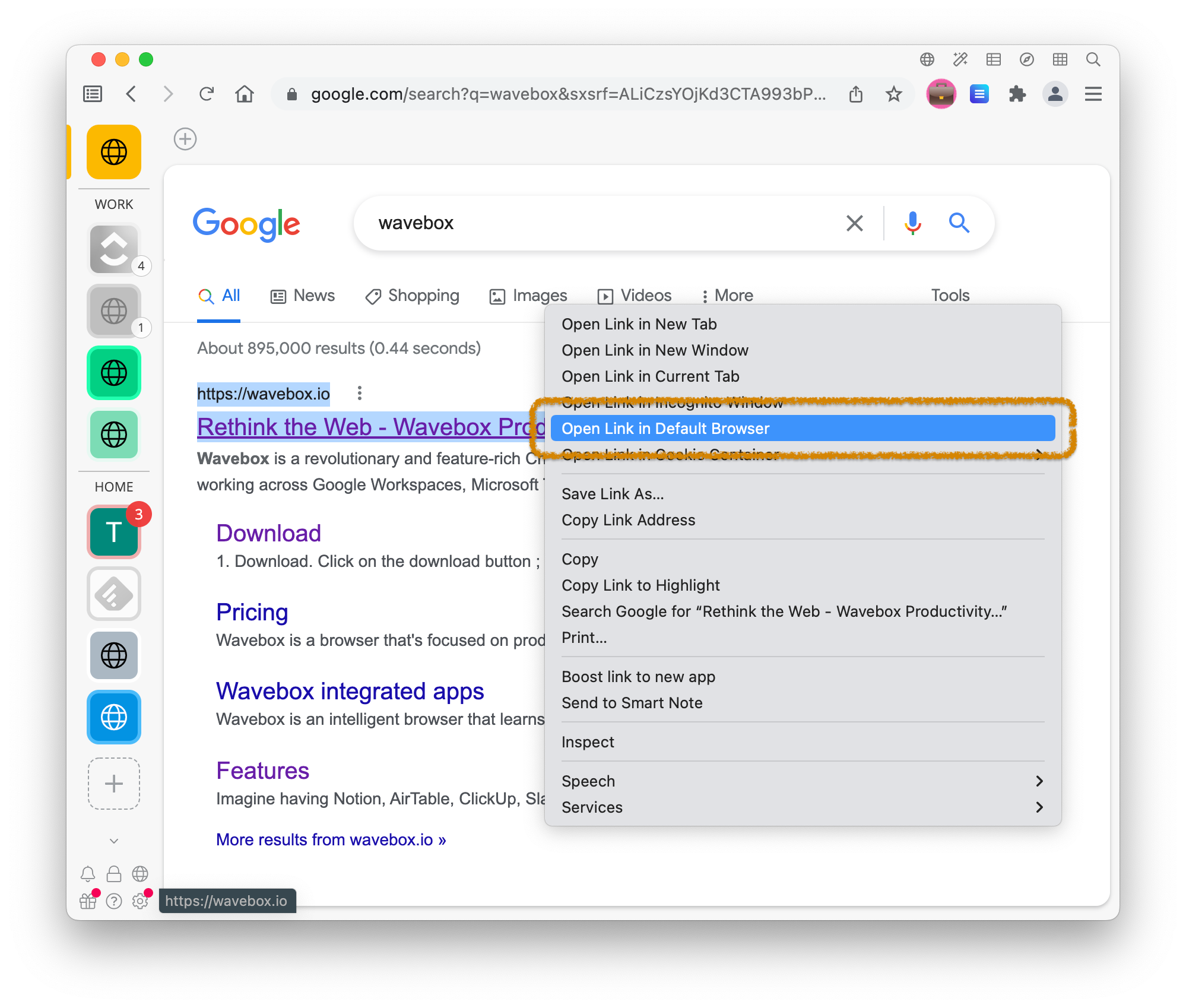
Task: Open the green T app with badge 3
Action: pos(114,532)
